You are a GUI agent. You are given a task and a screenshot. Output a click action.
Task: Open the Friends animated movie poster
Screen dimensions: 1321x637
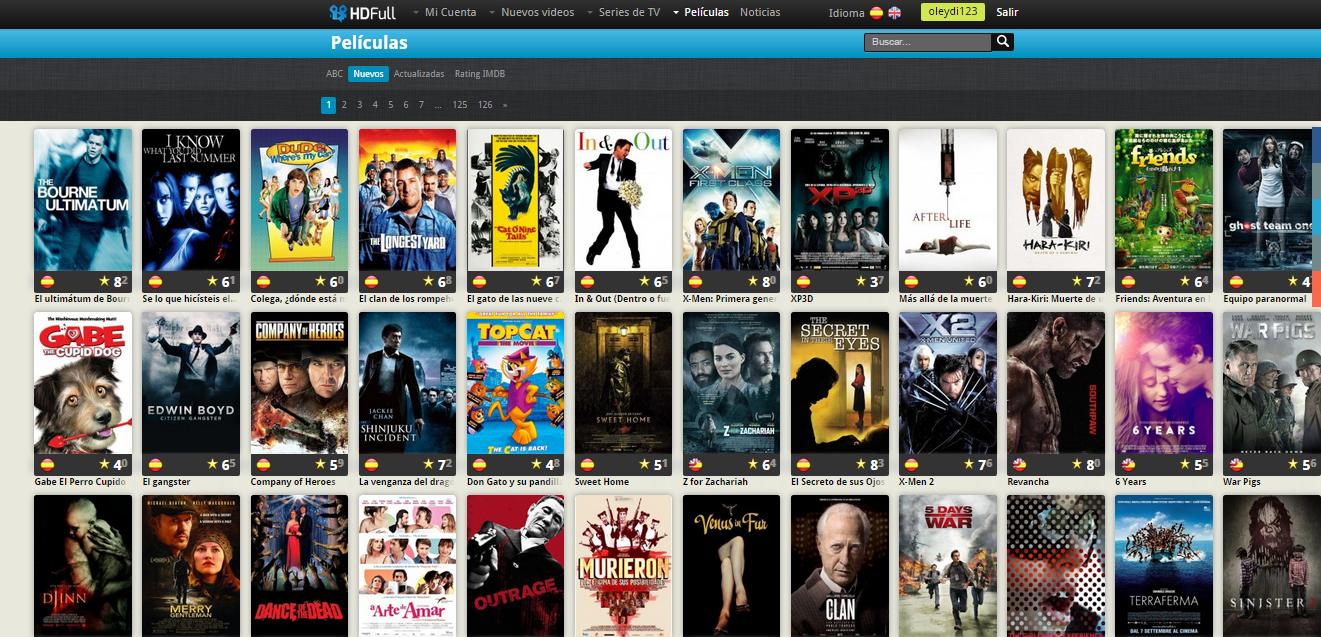[1163, 200]
